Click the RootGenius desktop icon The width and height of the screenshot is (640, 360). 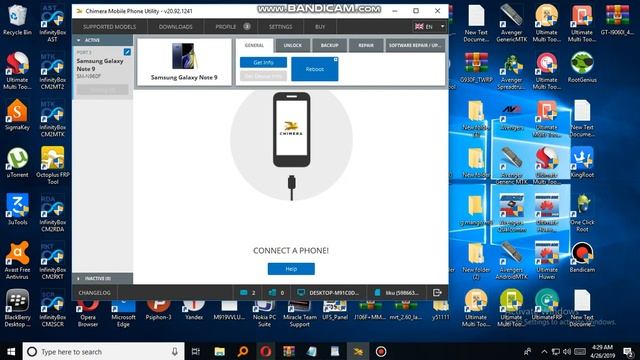click(x=582, y=67)
